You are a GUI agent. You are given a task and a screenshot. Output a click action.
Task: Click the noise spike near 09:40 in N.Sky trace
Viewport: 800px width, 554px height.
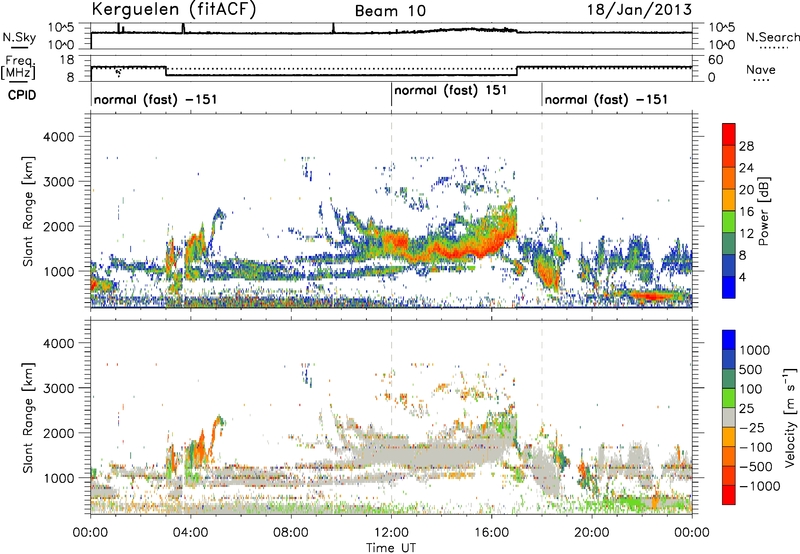(x=333, y=28)
